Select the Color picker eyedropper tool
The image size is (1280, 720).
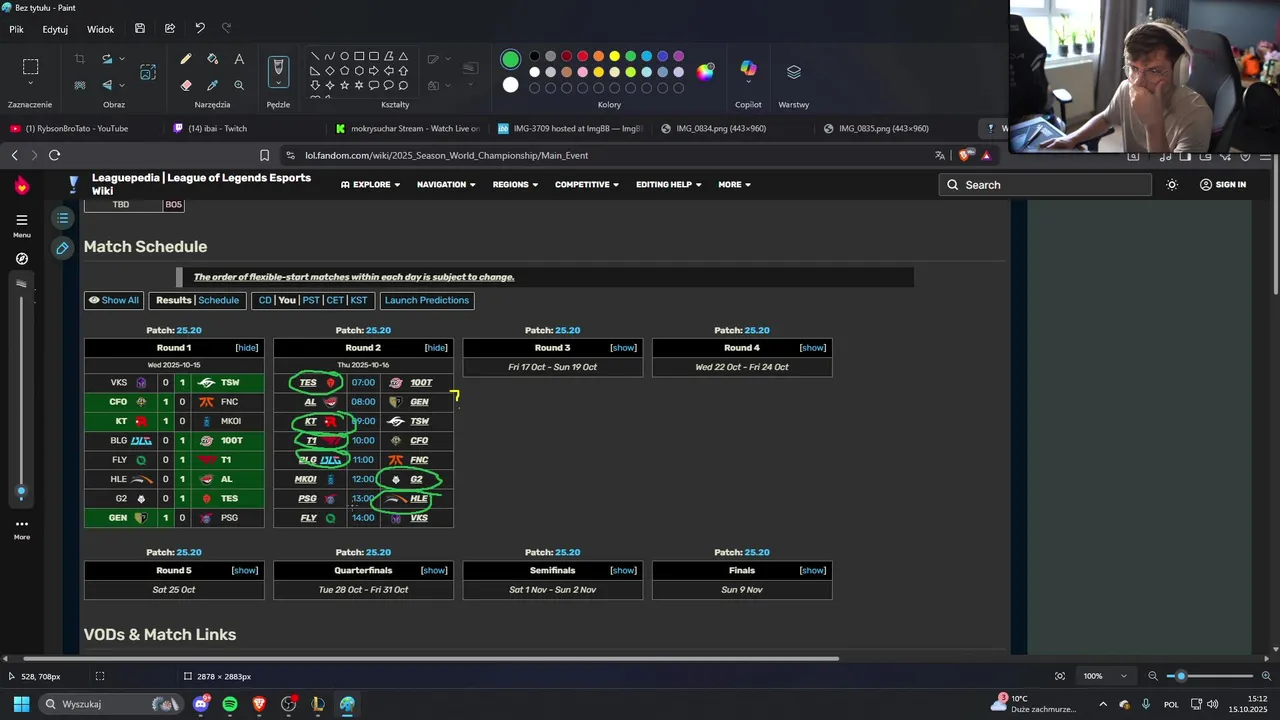tap(212, 85)
